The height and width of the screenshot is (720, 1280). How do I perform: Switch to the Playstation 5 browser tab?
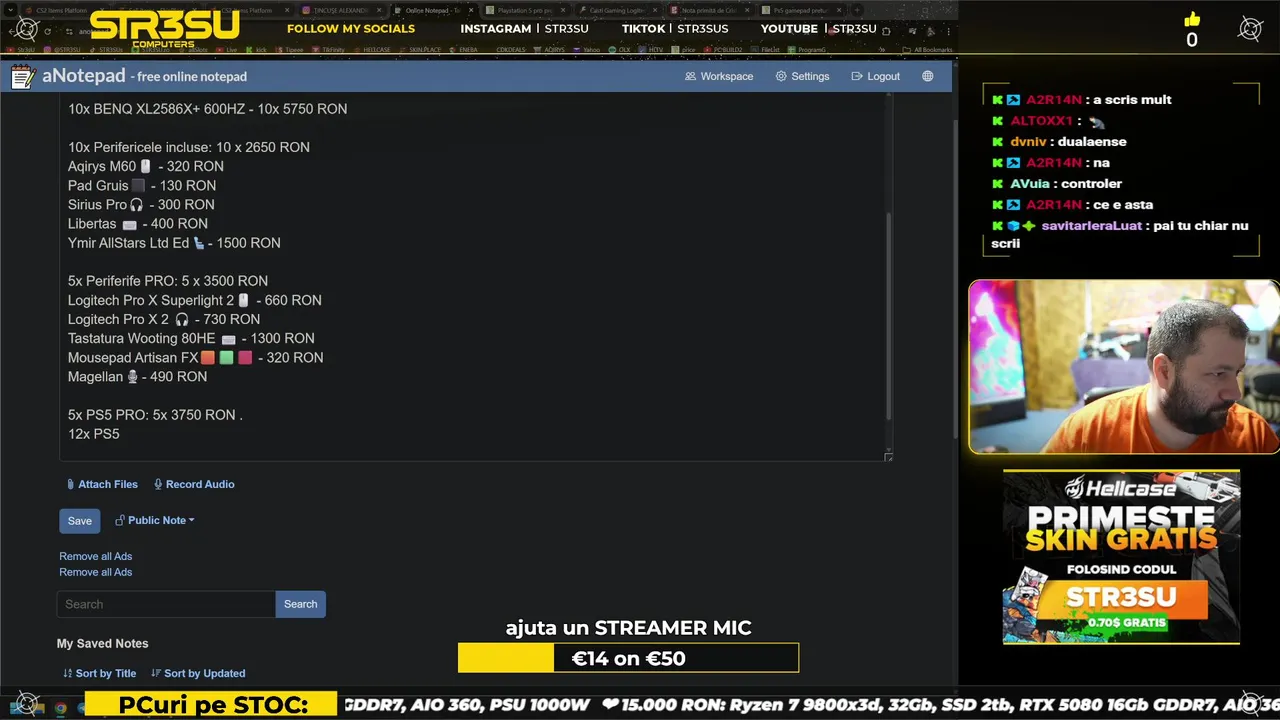point(524,10)
